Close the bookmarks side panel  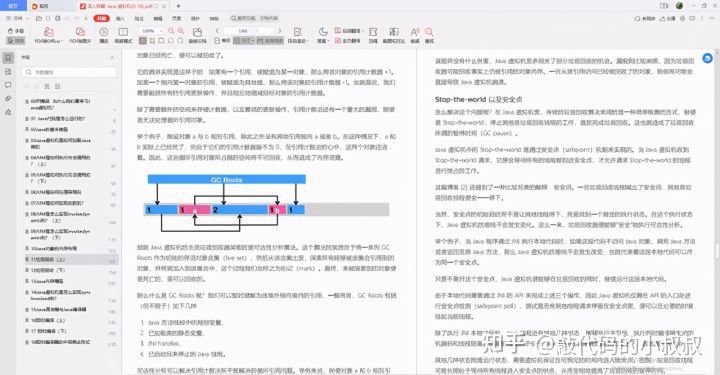(112, 57)
